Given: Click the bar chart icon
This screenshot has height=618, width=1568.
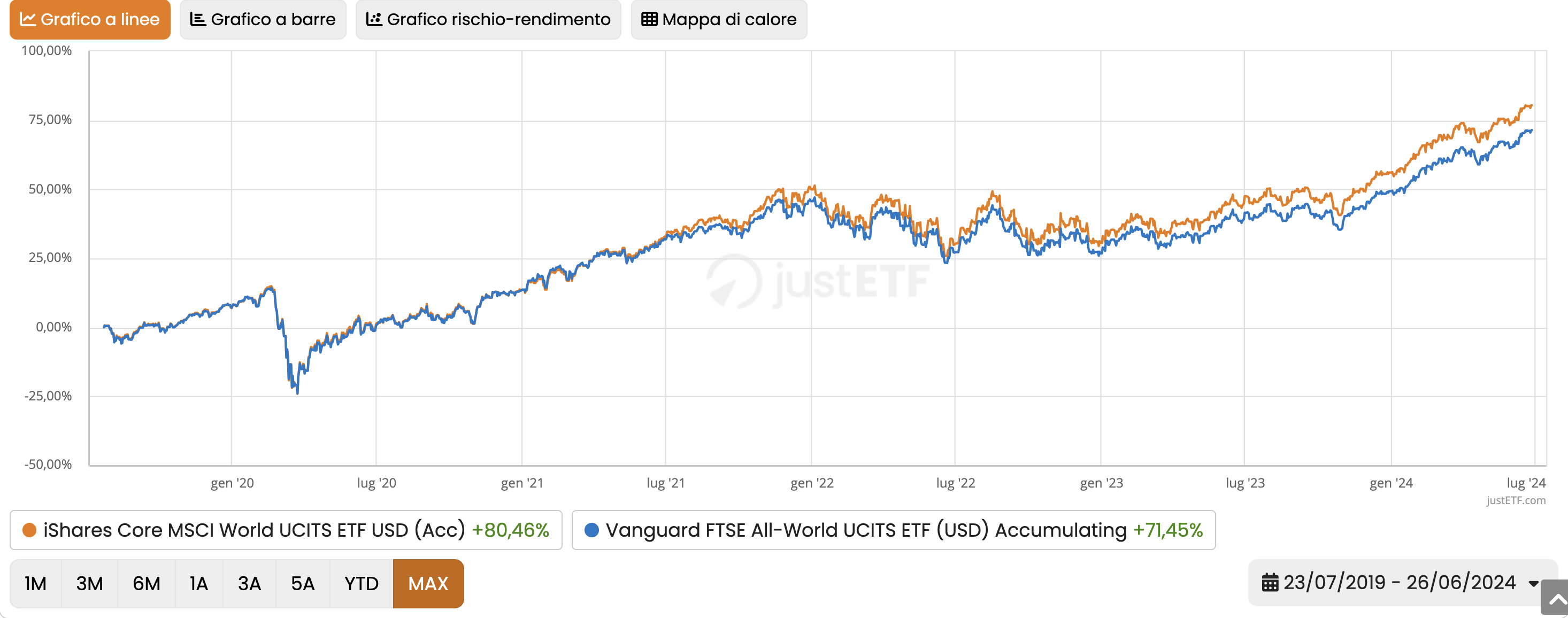Looking at the screenshot, I should click(197, 19).
